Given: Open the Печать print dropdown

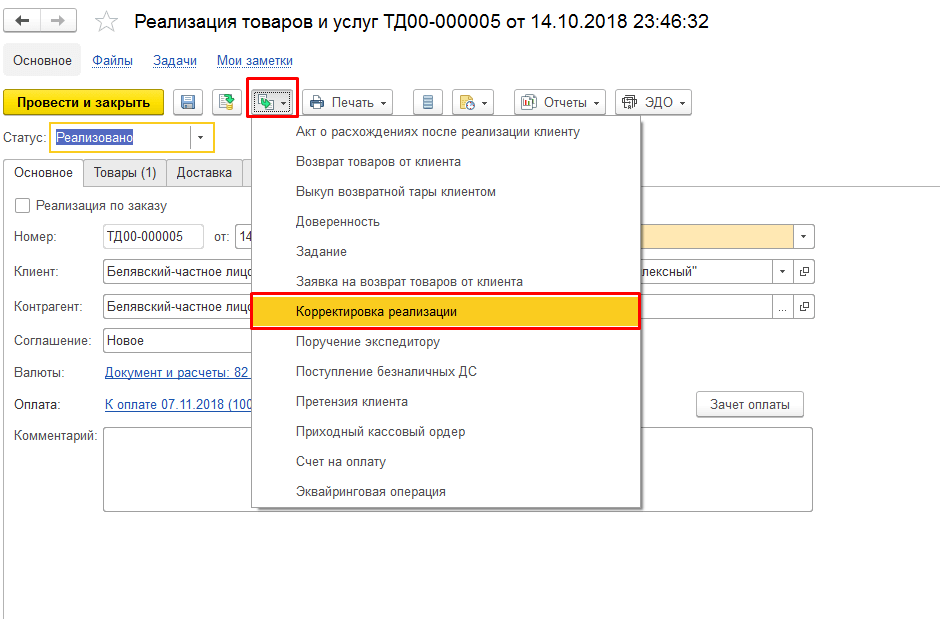Looking at the screenshot, I should [x=348, y=102].
